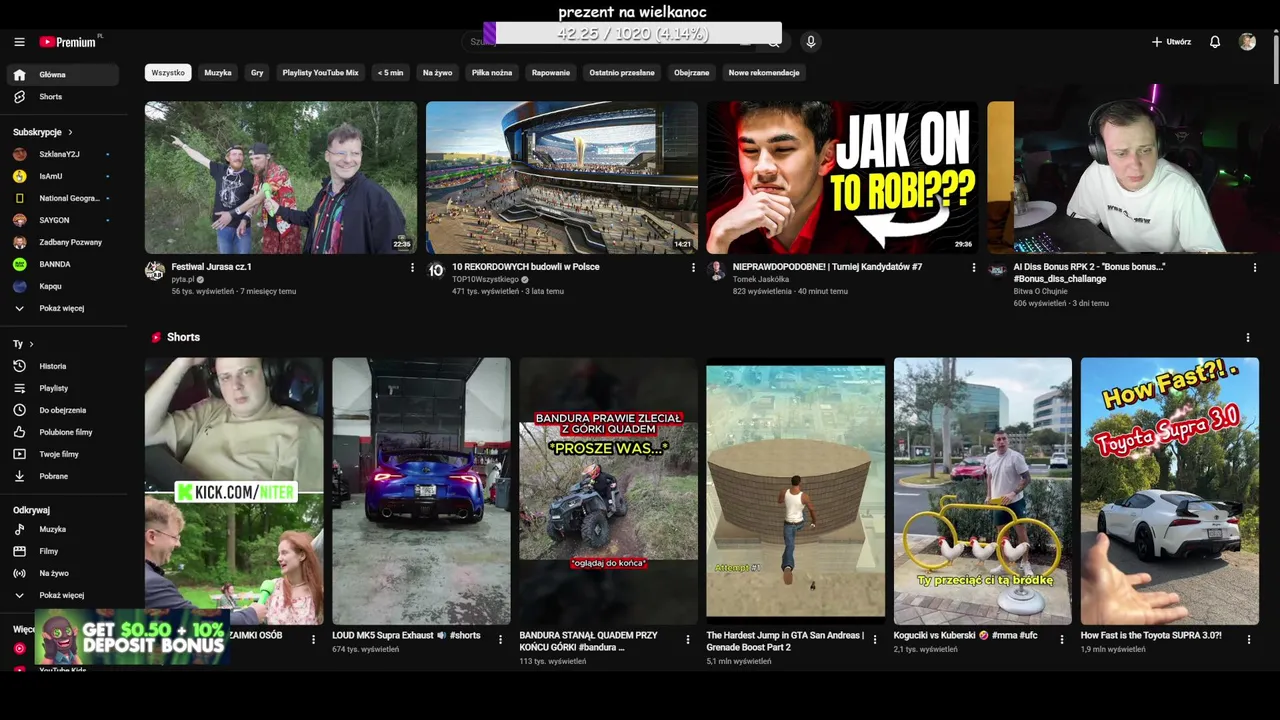Open Muzyka under Odkrywaj

point(62,529)
